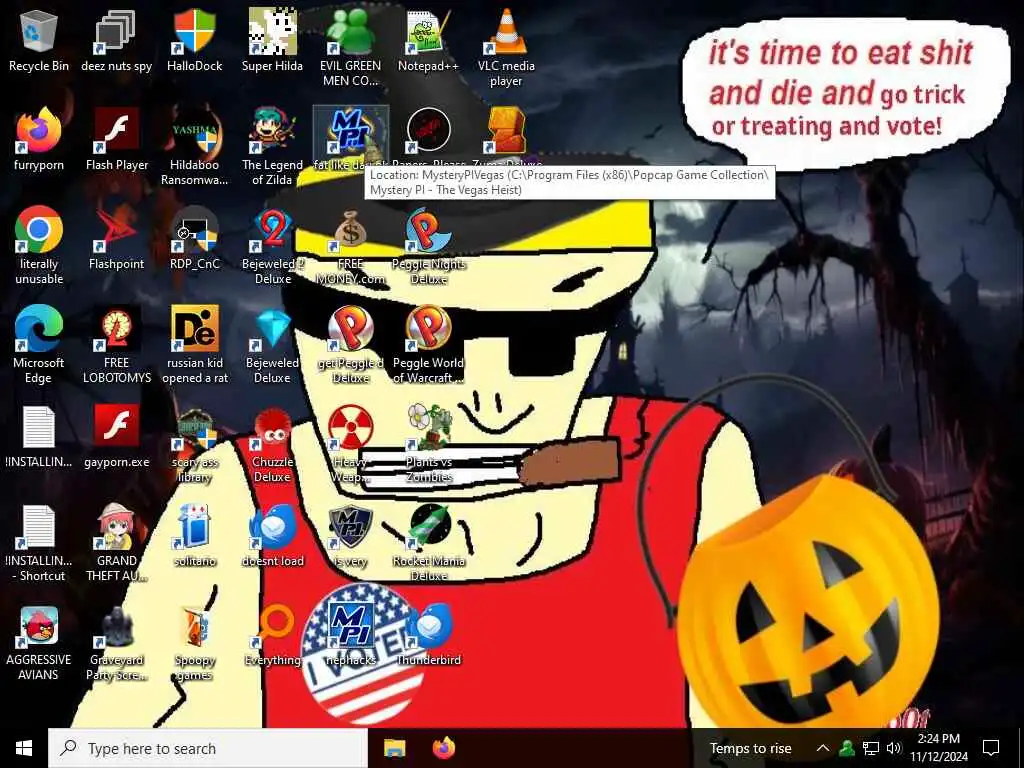Launch the Chuzzle Deluxe shortcut

point(272,444)
